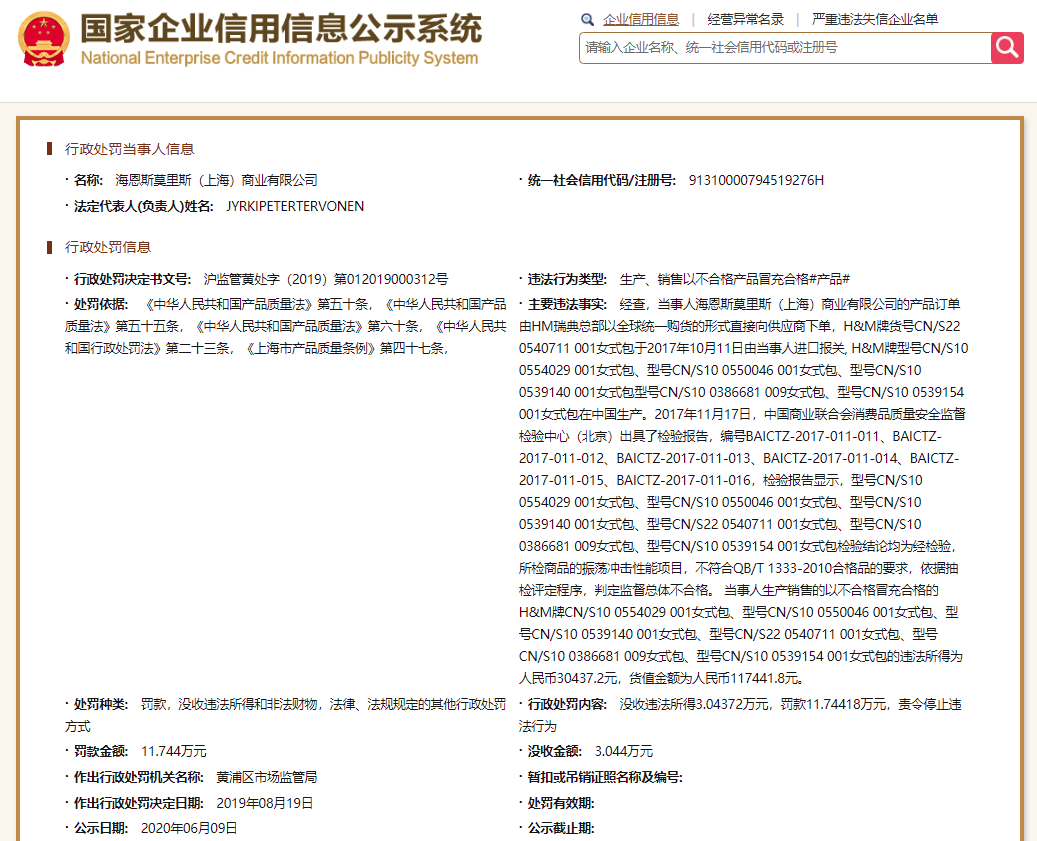This screenshot has width=1037, height=841.
Task: Click violation type 生产、销售以不合格产品冒充合格#产品#
Action: click(735, 279)
